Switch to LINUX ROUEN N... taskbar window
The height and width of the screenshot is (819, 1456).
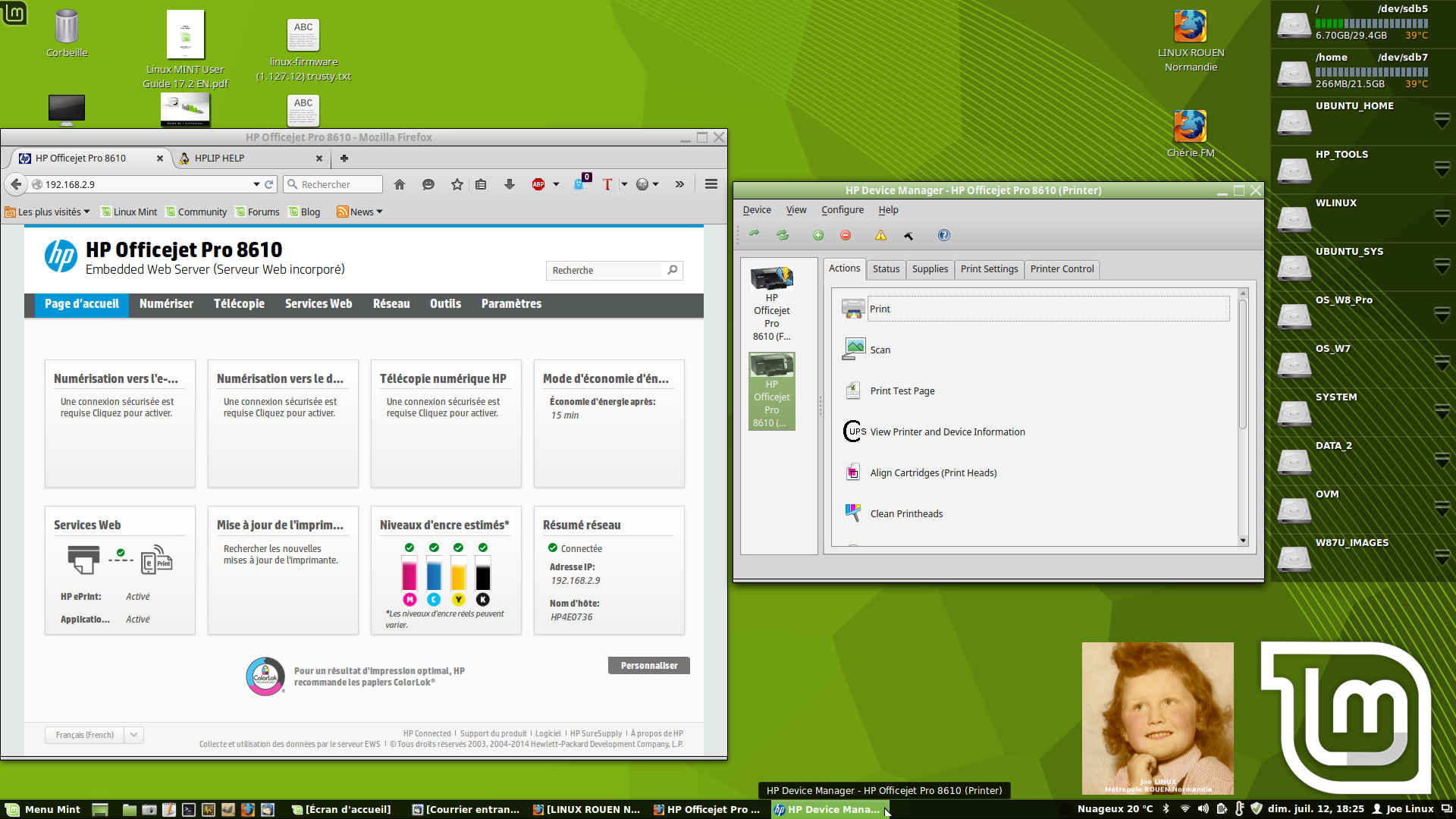coord(586,809)
